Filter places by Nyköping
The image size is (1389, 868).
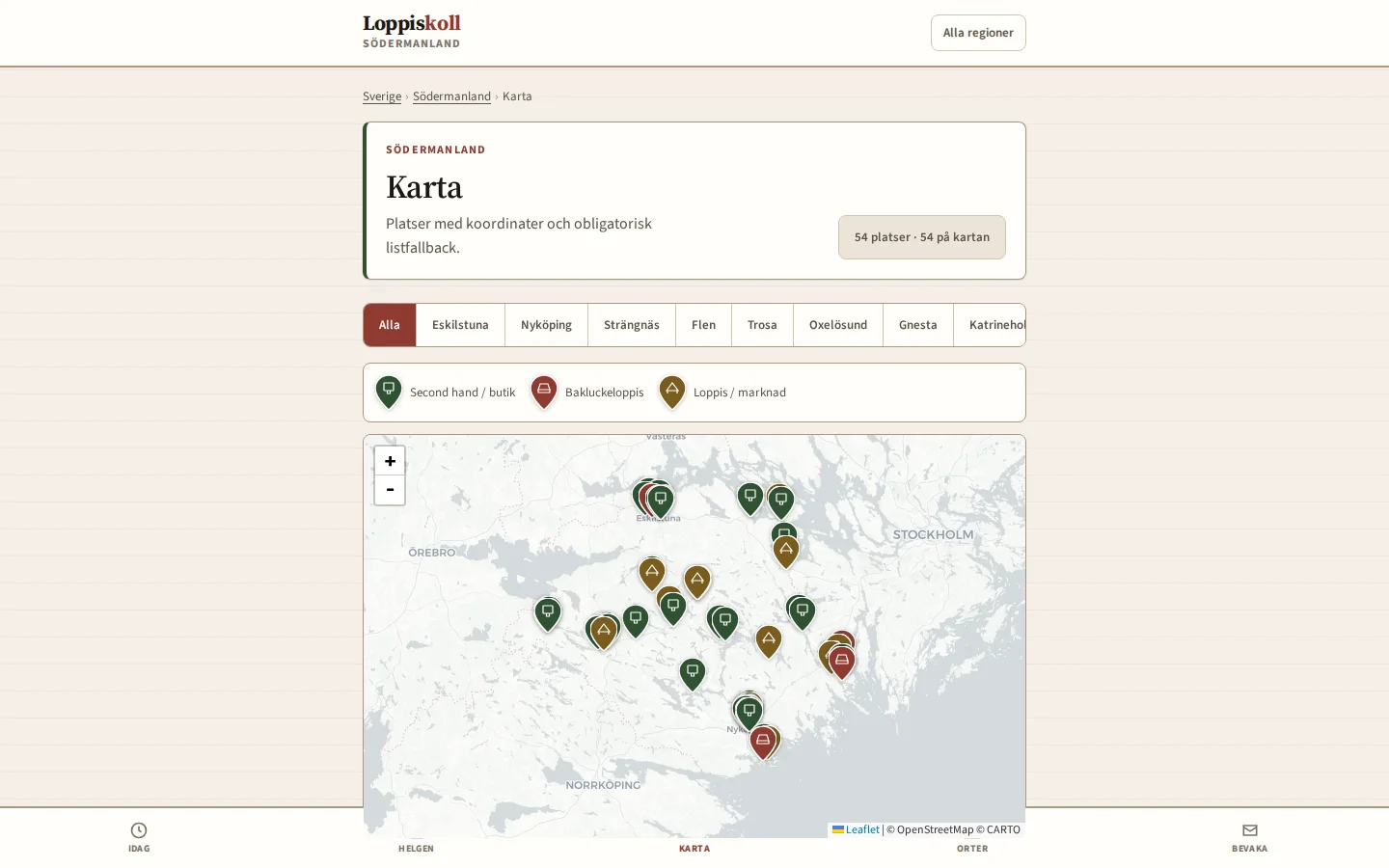(547, 325)
